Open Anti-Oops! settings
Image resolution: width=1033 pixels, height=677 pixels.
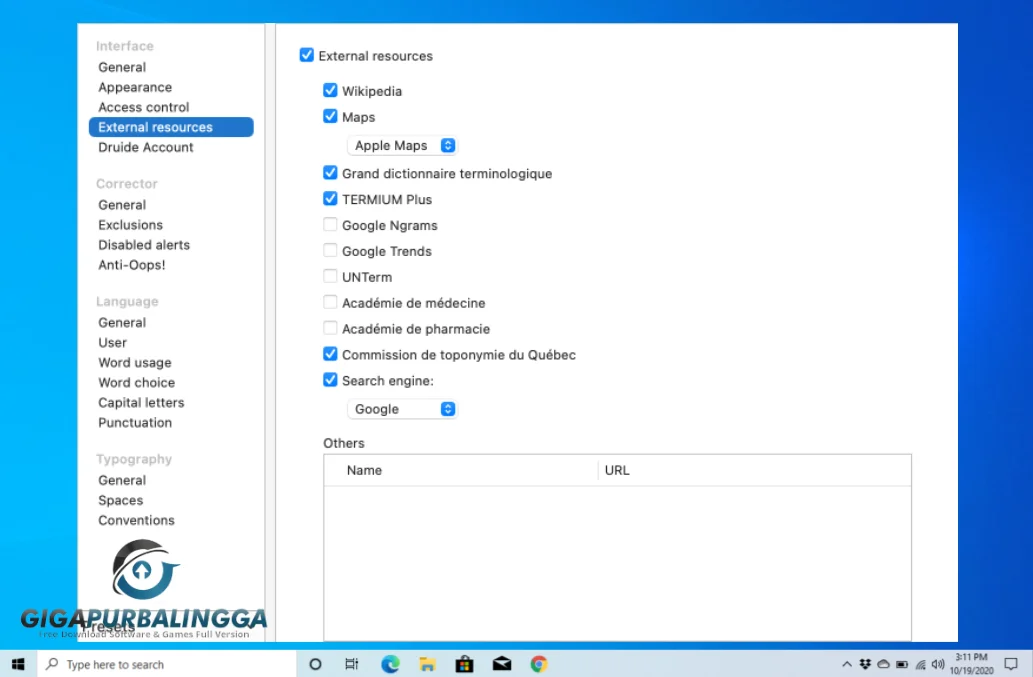point(132,265)
